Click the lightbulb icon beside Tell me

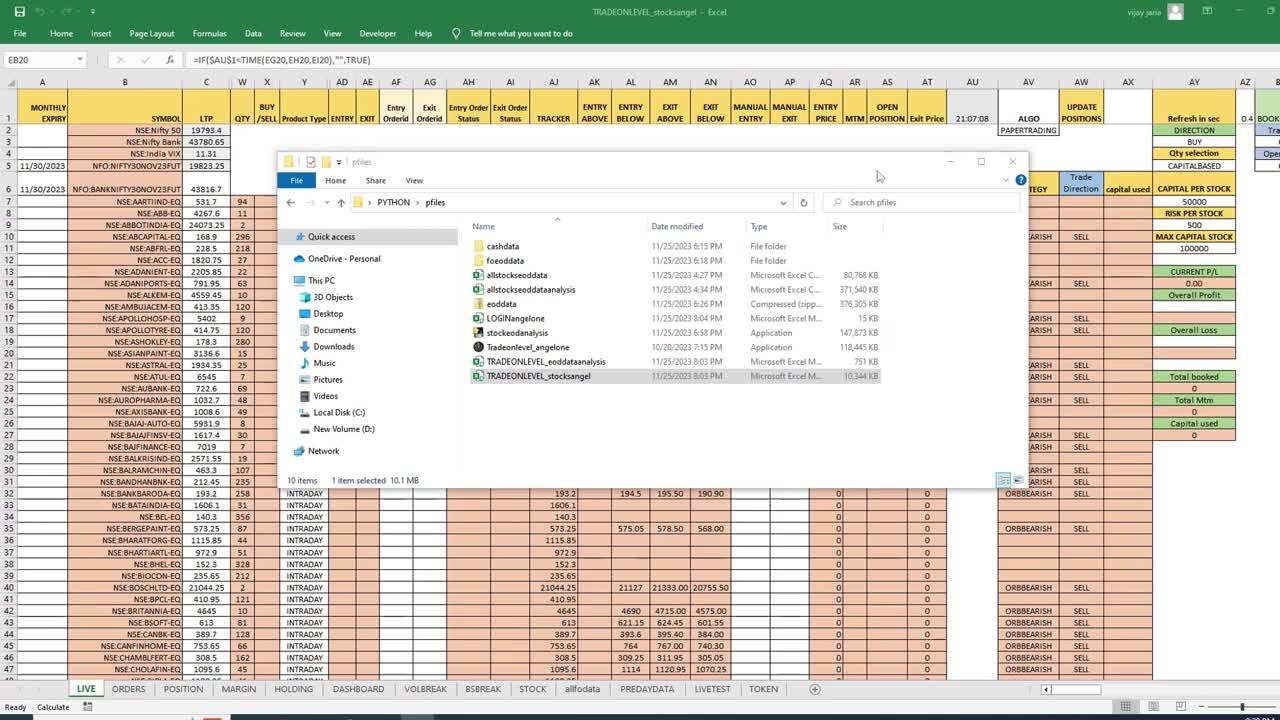click(x=456, y=33)
